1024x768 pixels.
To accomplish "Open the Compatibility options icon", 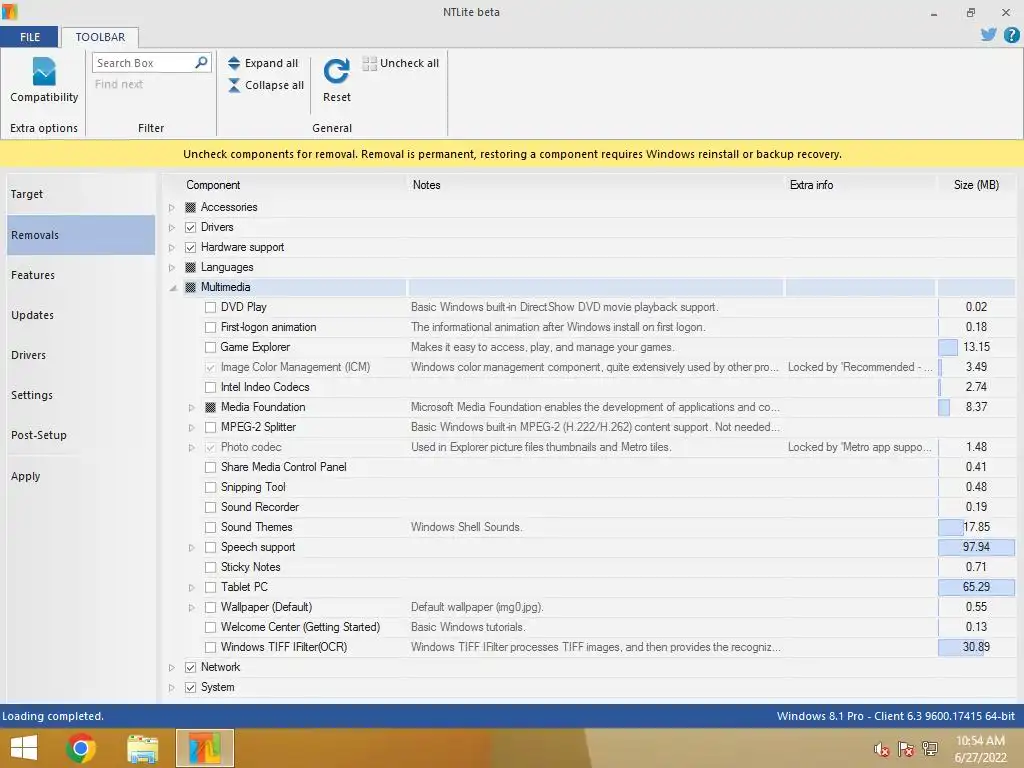I will click(x=44, y=71).
